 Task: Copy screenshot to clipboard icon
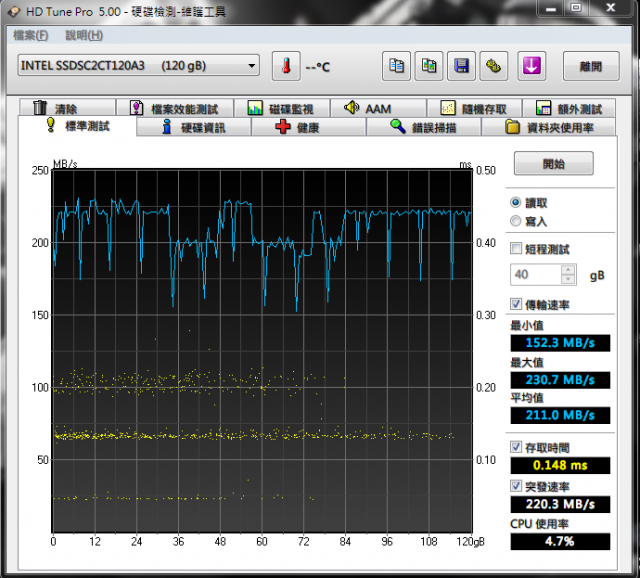tap(429, 66)
